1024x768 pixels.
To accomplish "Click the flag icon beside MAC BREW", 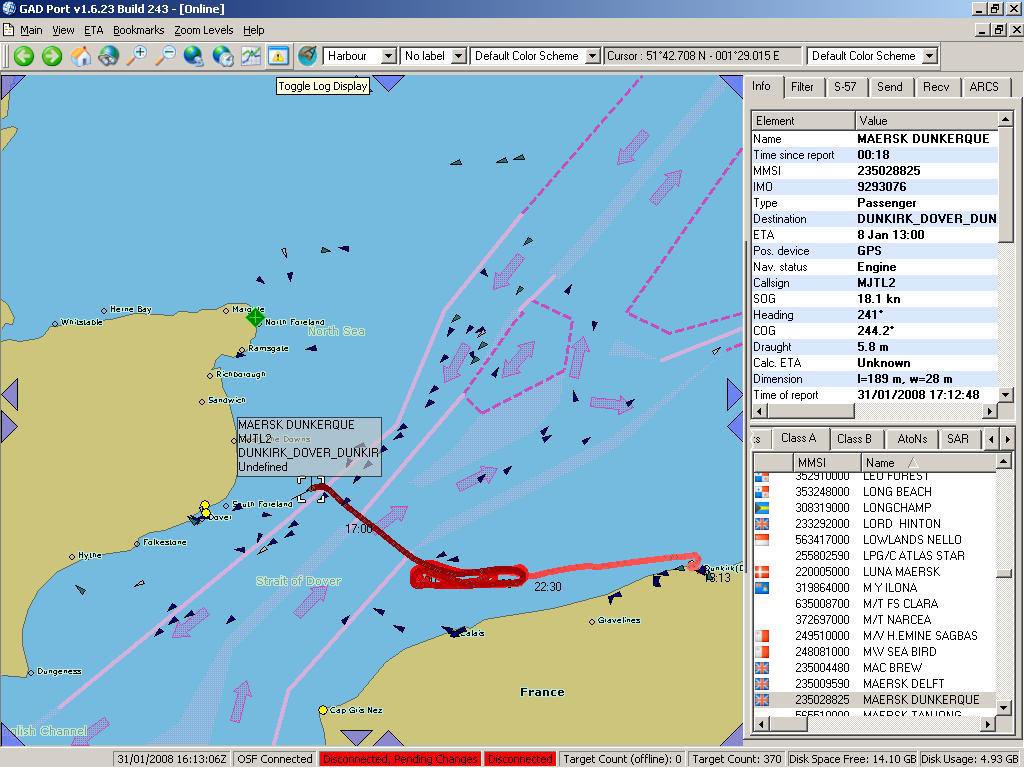I will [x=761, y=668].
